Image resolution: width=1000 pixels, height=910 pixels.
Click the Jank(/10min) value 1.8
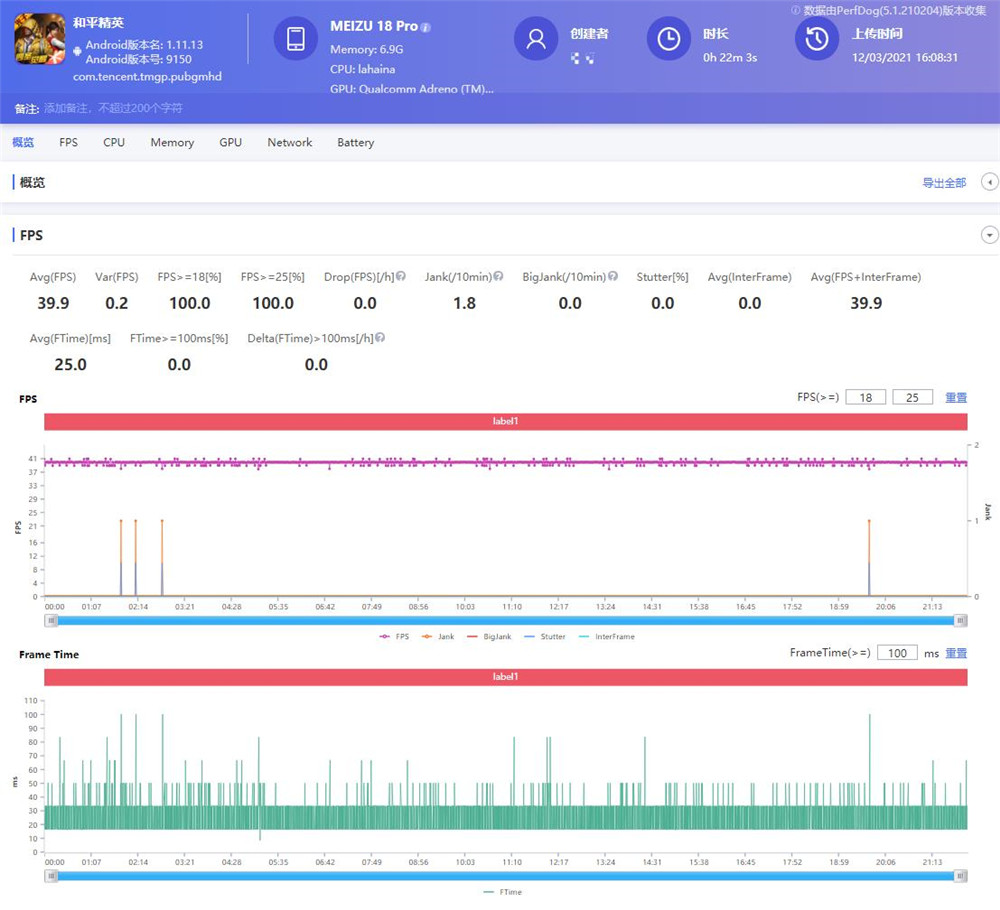click(x=464, y=303)
